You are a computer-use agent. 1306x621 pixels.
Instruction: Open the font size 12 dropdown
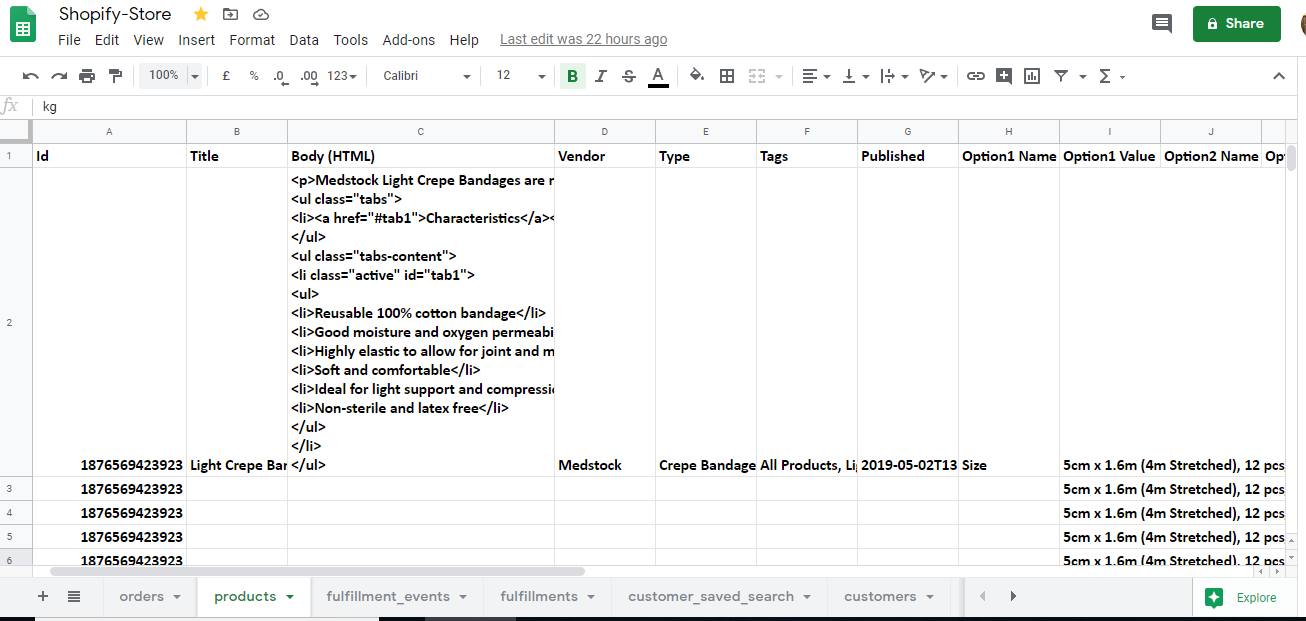pyautogui.click(x=521, y=76)
